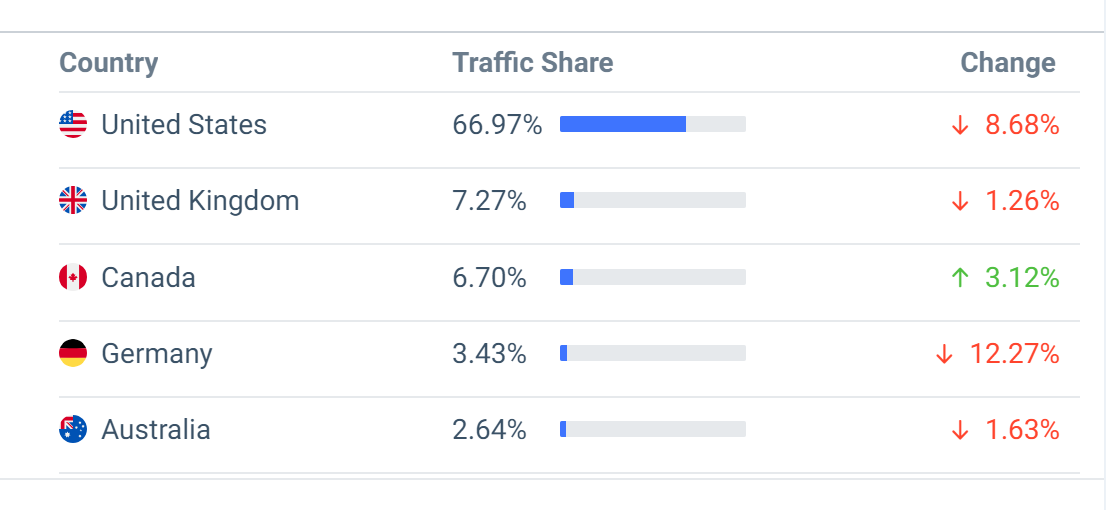Click the red down arrow beside 12.27%
Viewport: 1106px width, 512px height.
point(944,354)
